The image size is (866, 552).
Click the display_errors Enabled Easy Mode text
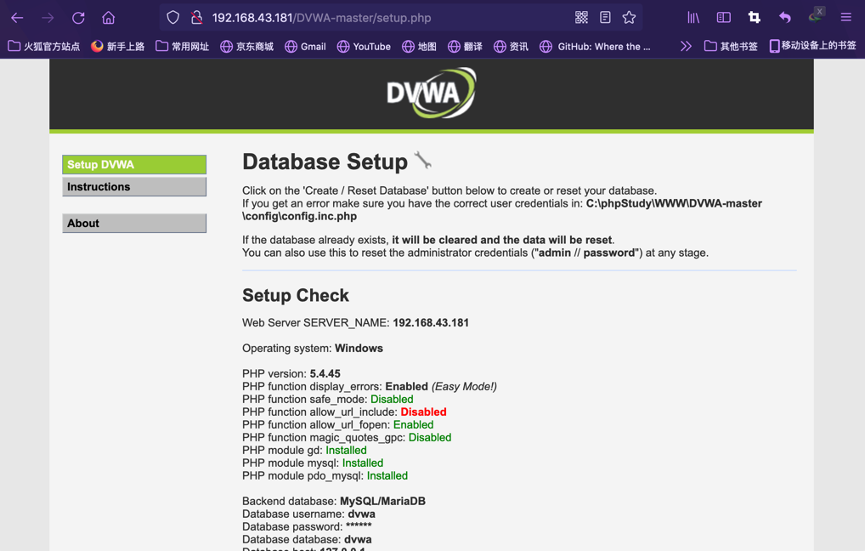pos(441,386)
